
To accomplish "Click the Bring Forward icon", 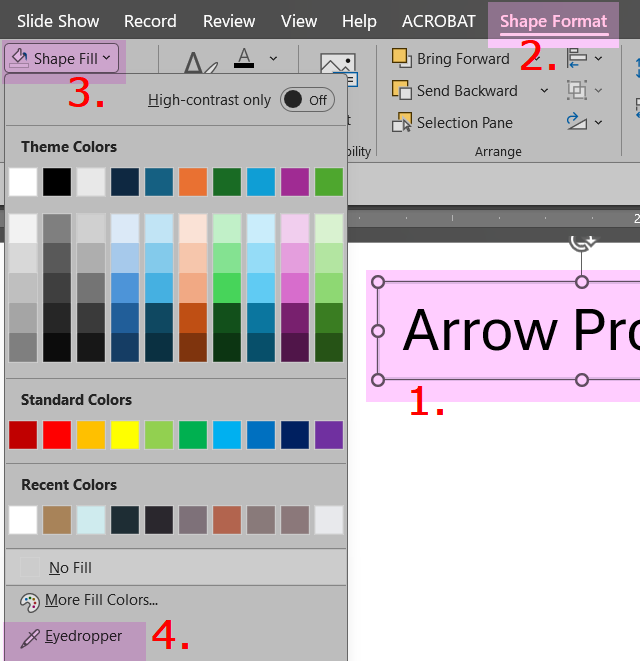I will (402, 58).
